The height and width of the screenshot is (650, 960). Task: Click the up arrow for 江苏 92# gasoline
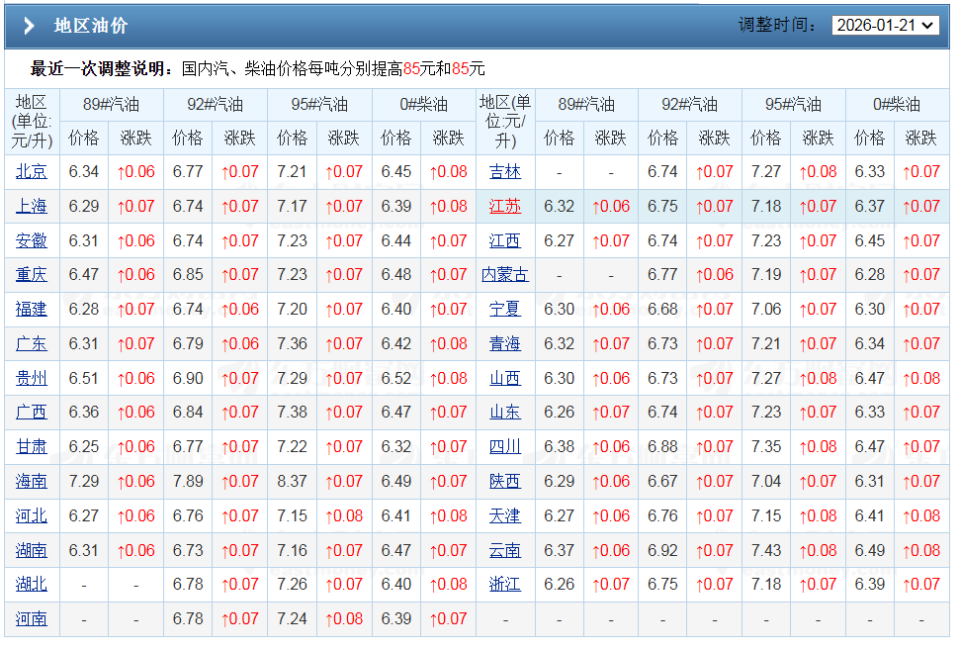713,206
